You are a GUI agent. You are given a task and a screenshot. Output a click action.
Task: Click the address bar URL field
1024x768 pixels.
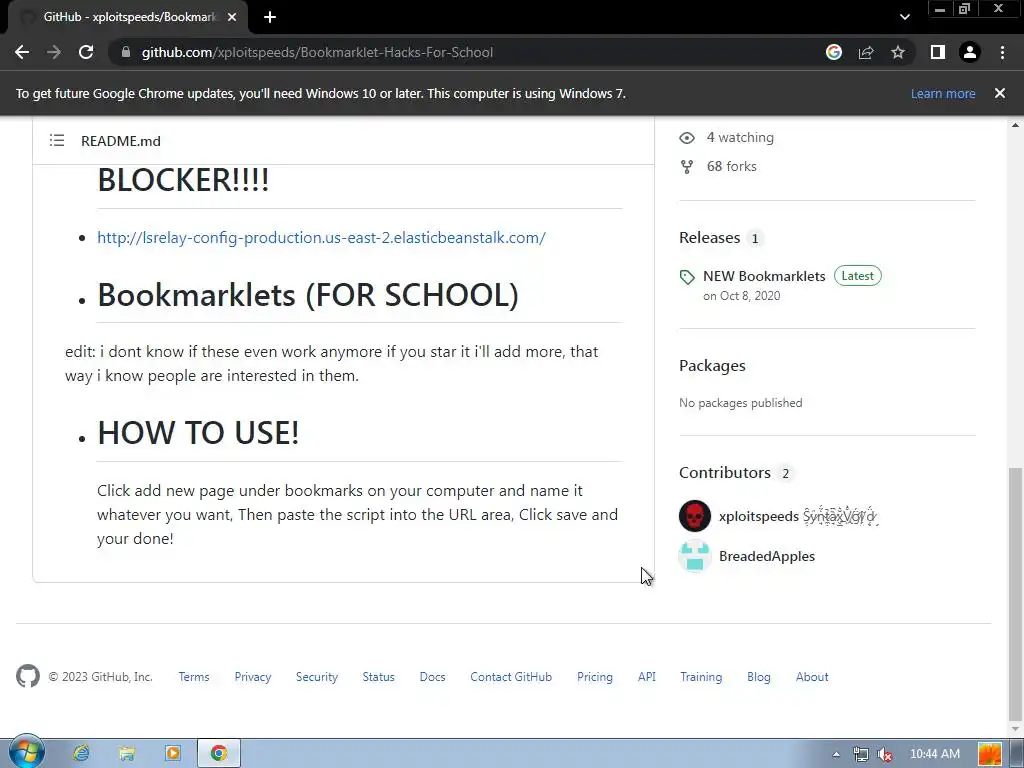[470, 52]
